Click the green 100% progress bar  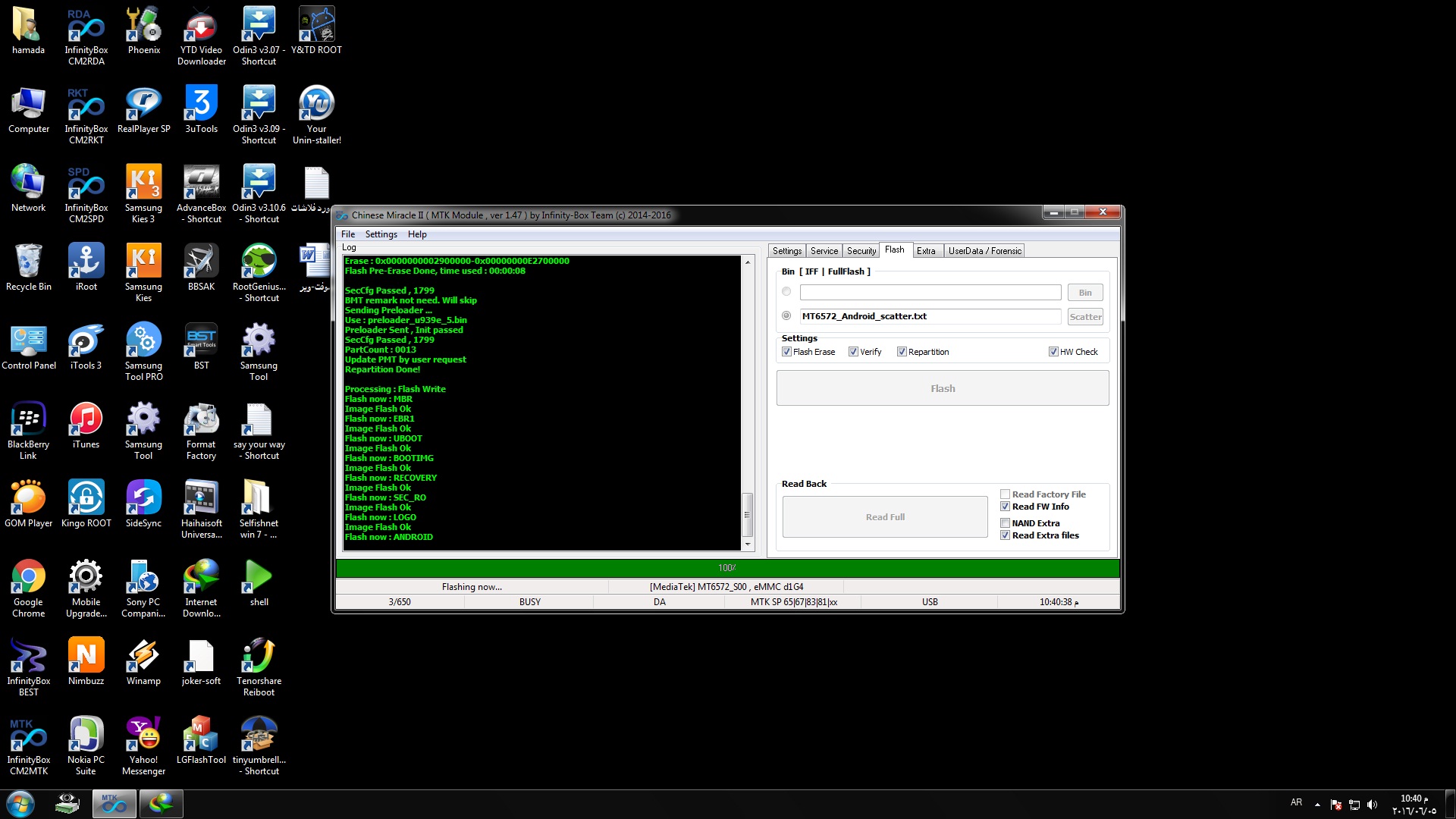pyautogui.click(x=727, y=568)
